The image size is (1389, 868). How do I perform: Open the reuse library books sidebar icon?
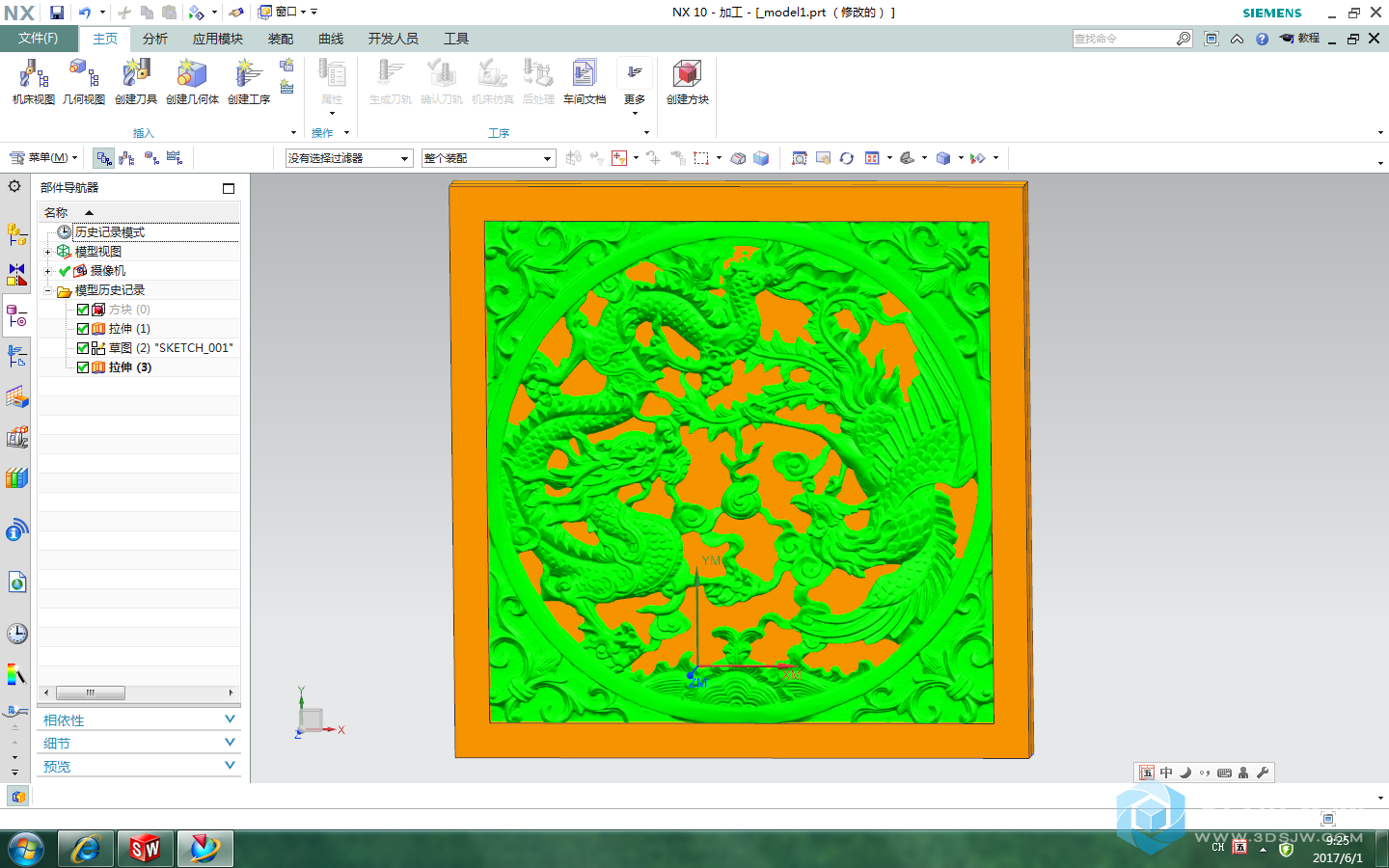16,477
